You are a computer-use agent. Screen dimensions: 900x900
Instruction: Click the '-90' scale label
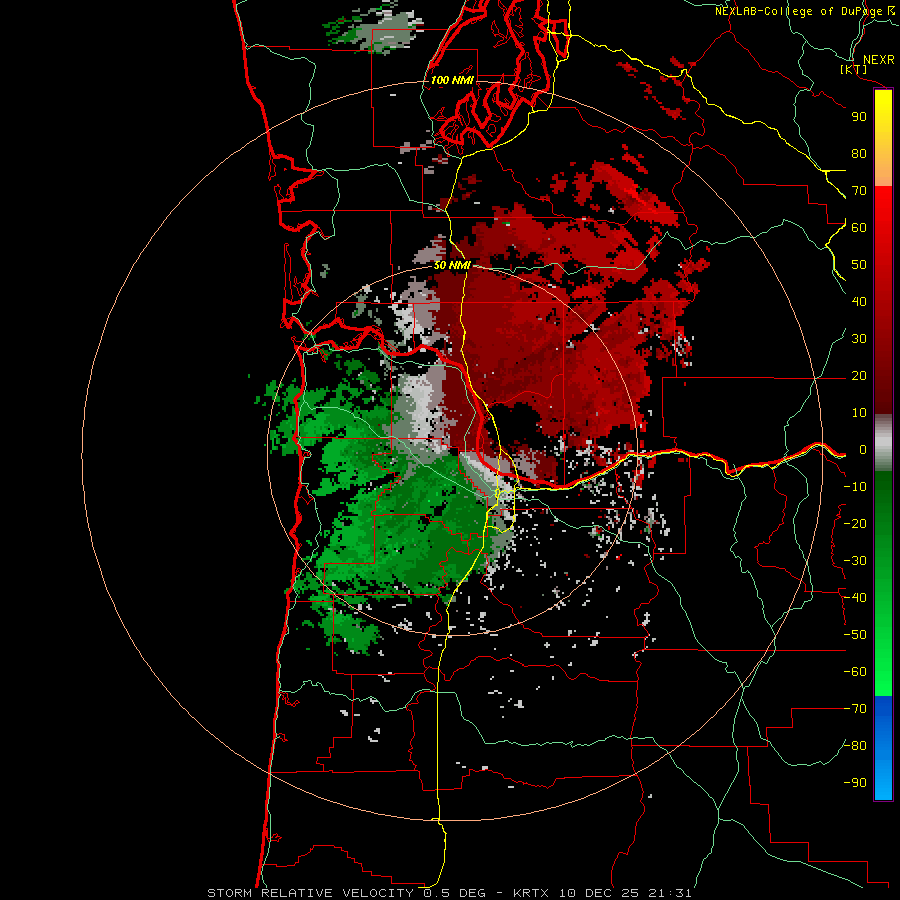[855, 783]
